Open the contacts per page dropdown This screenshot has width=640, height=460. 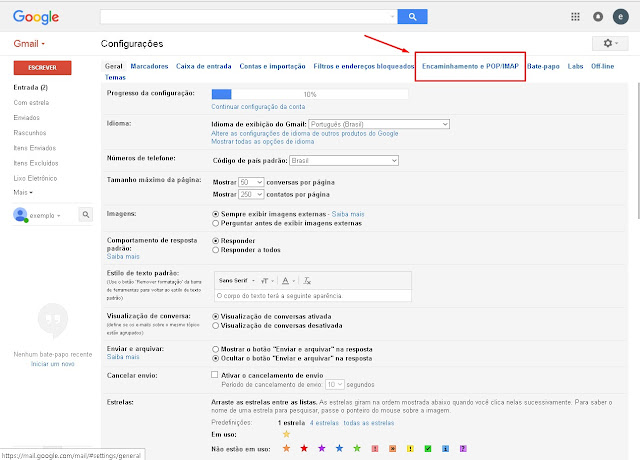pyautogui.click(x=251, y=194)
